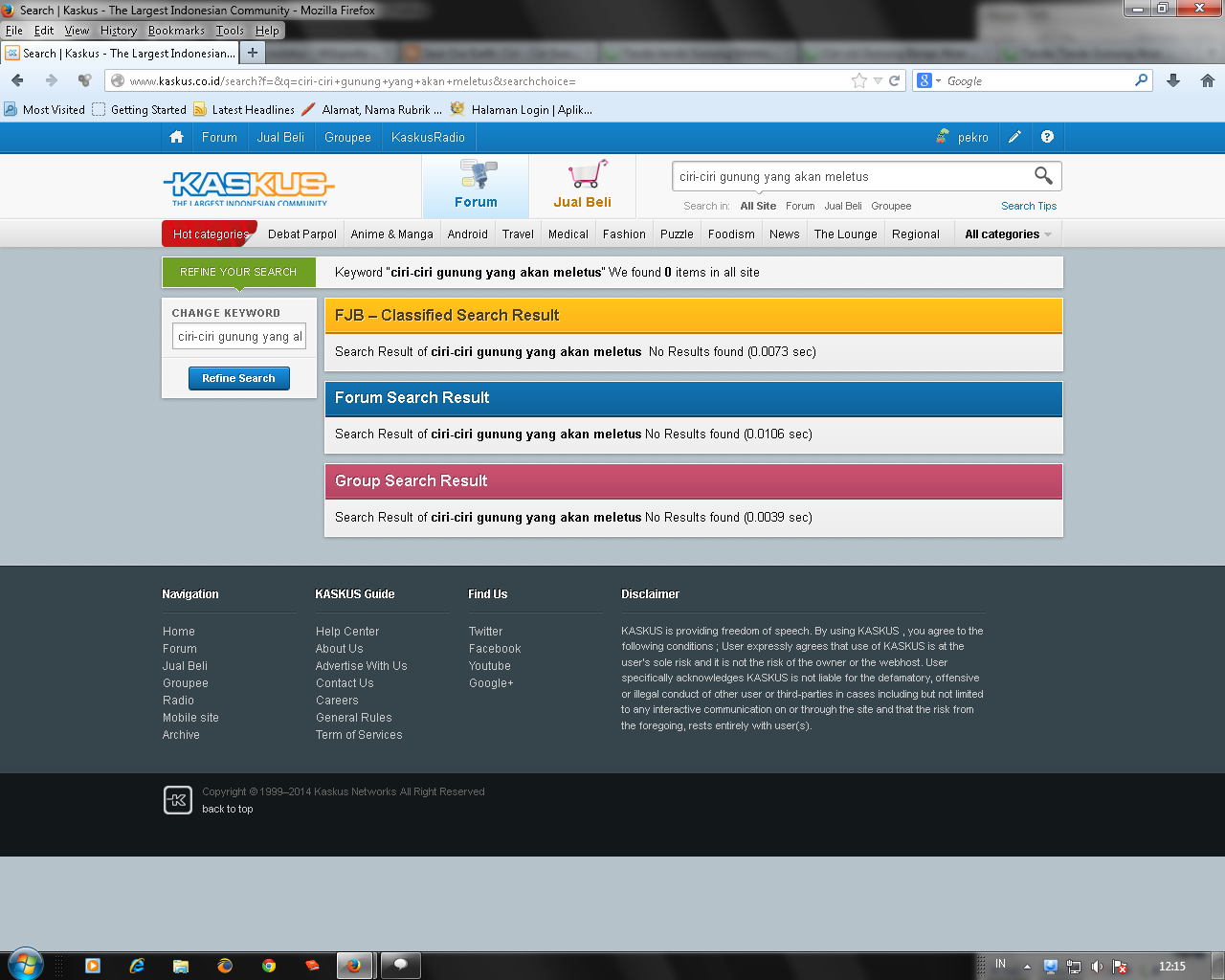Viewport: 1225px width, 980px height.
Task: Select the Forum link in the blue bar
Action: pos(219,137)
